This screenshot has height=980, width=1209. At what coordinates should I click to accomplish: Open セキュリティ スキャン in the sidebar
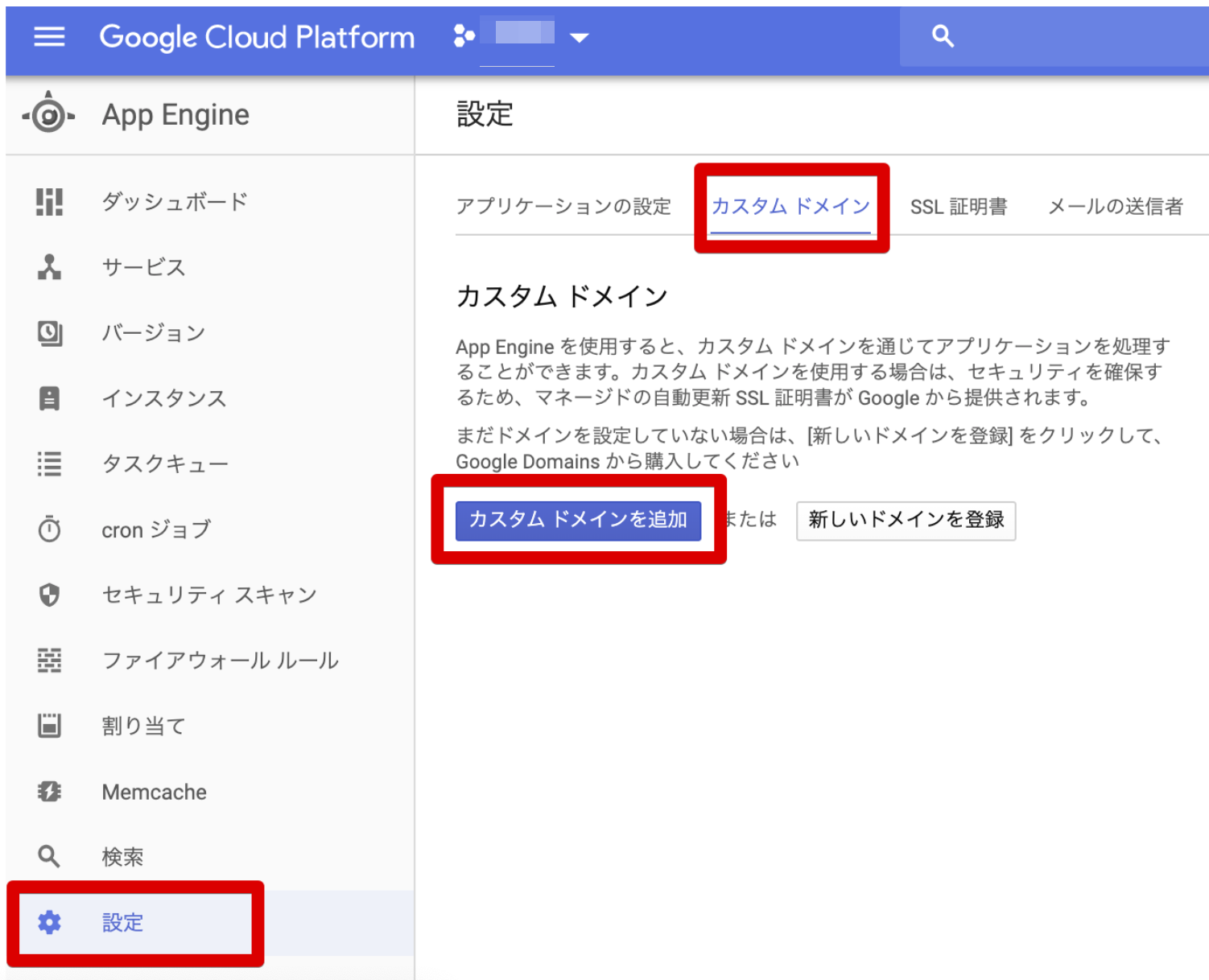click(x=209, y=595)
